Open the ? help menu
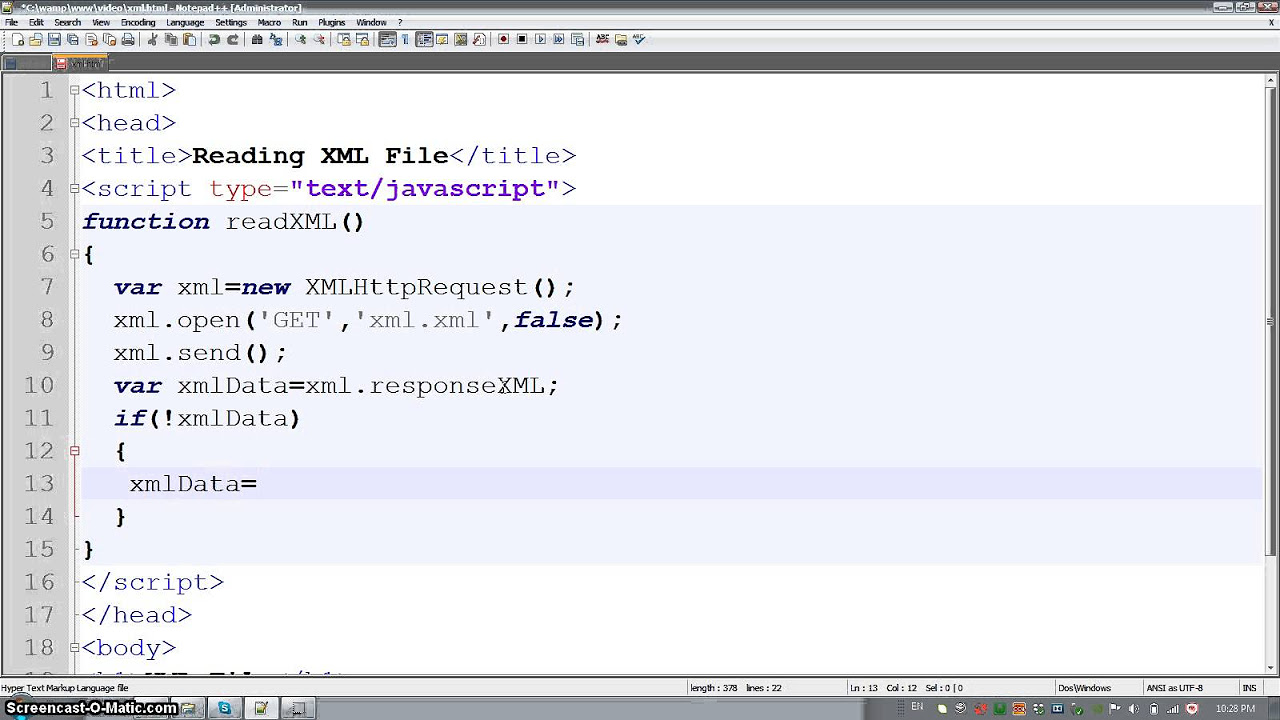The width and height of the screenshot is (1280, 720). tap(400, 22)
